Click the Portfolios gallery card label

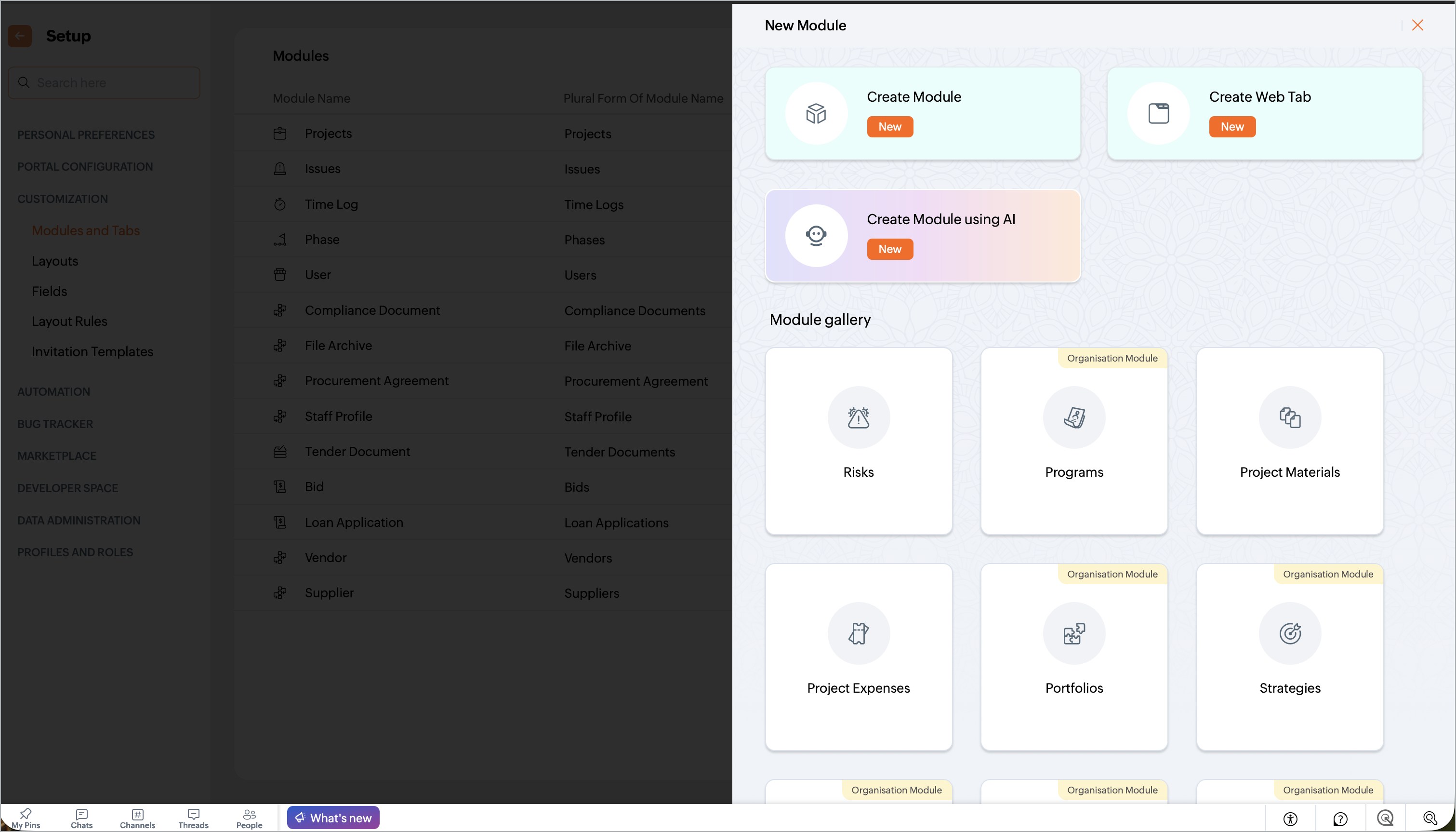(1074, 688)
